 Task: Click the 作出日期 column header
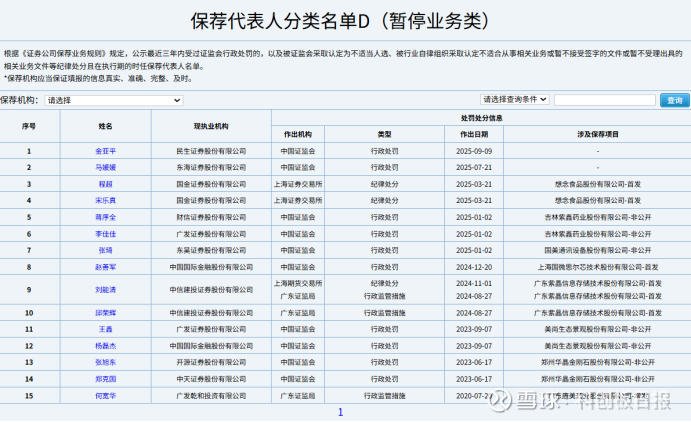pyautogui.click(x=474, y=134)
